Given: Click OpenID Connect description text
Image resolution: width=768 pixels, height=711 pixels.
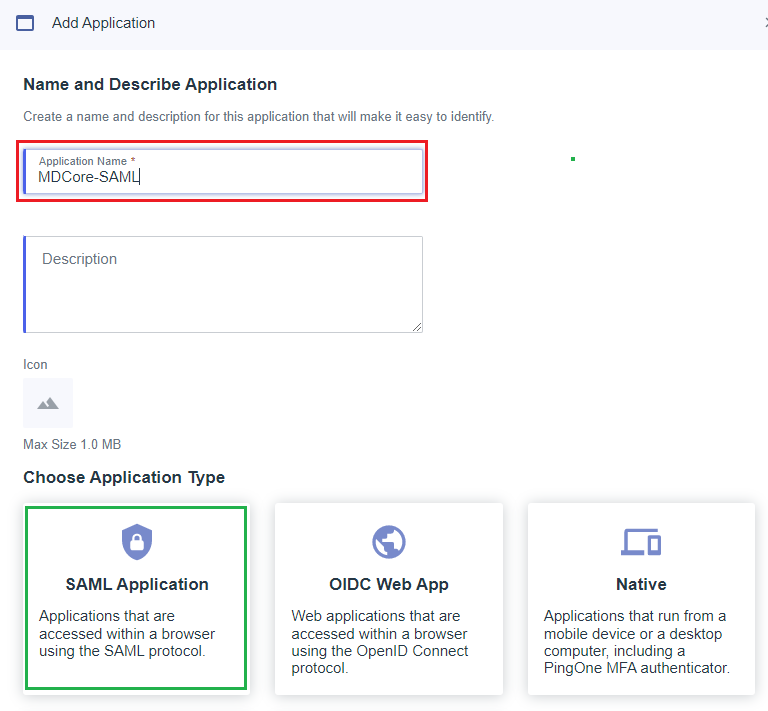Looking at the screenshot, I should coord(380,642).
